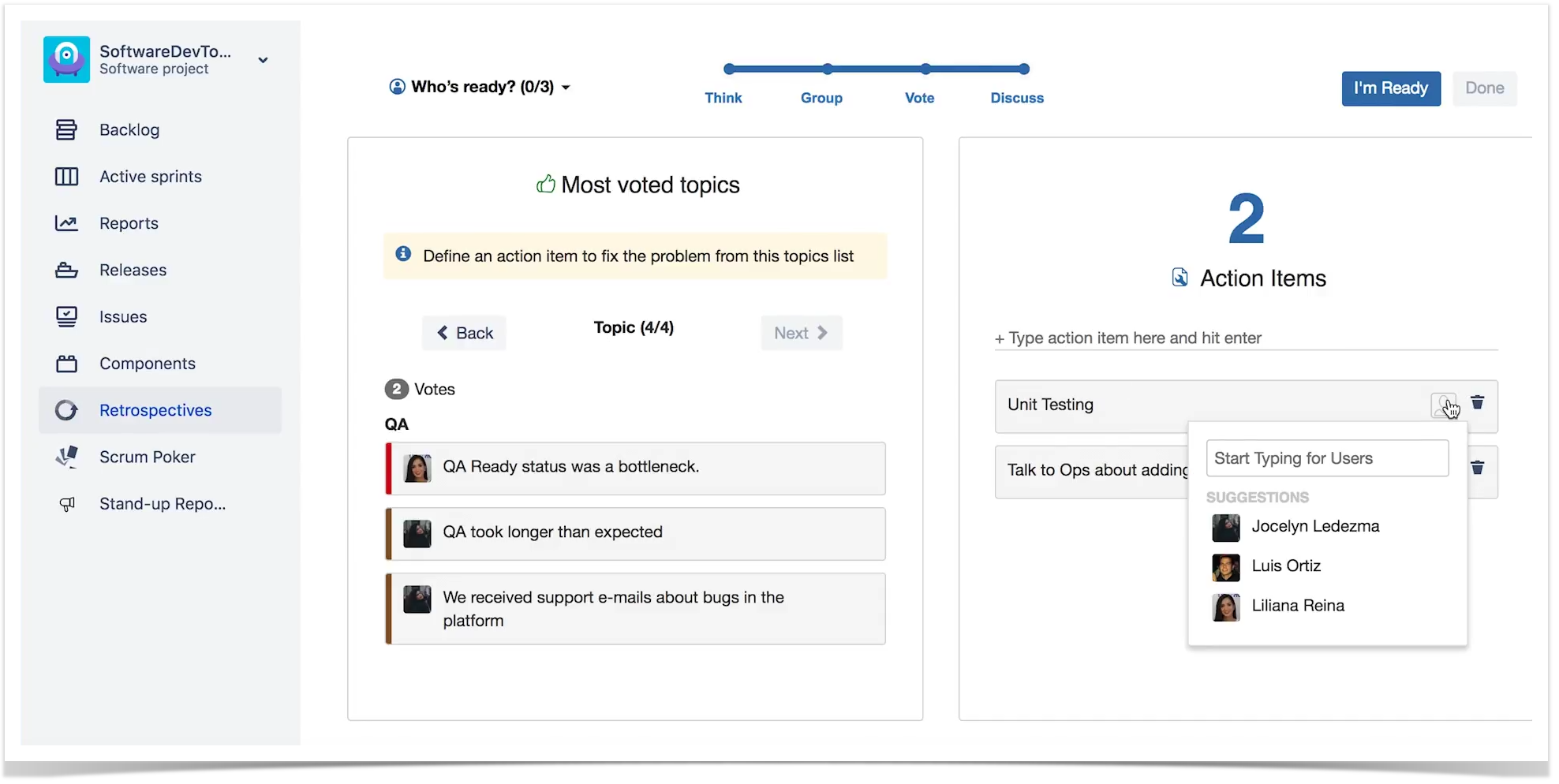This screenshot has width=1559, height=784.
Task: Select the Think stage label
Action: (x=723, y=98)
